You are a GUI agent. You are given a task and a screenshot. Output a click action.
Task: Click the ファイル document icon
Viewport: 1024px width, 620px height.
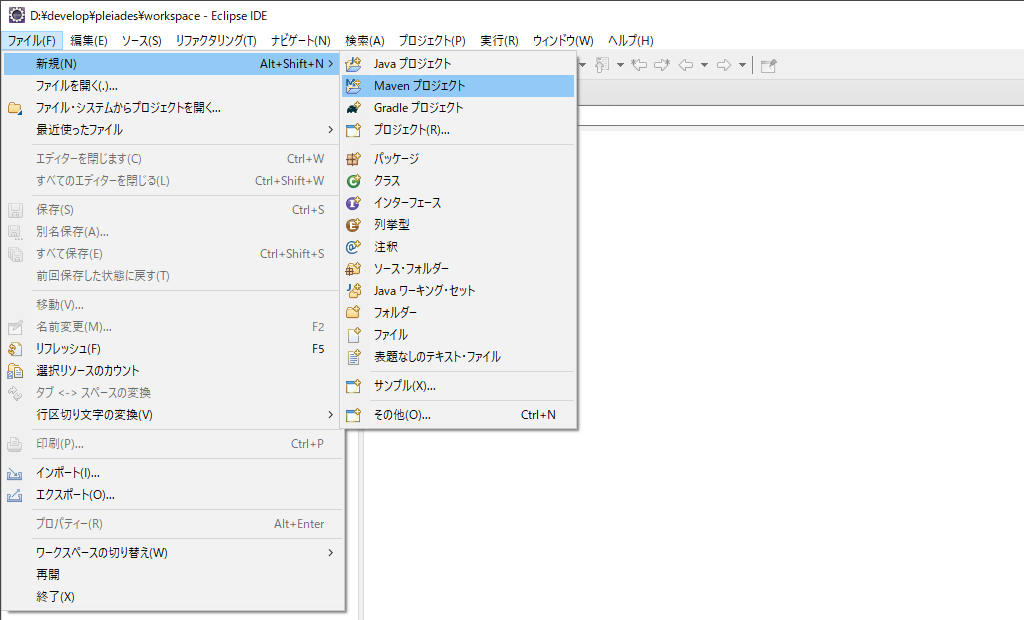pos(353,334)
